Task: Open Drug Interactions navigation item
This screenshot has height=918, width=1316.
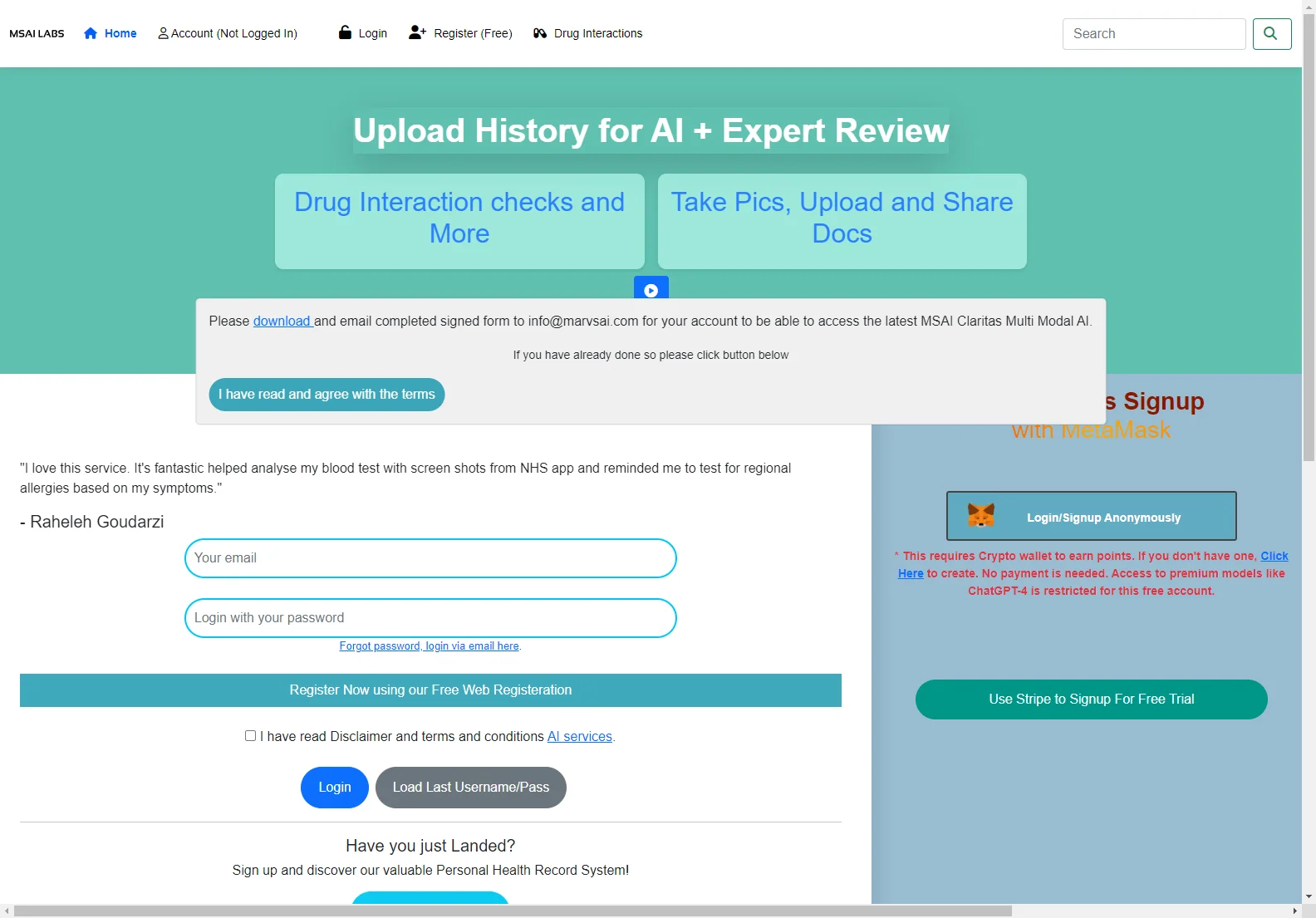Action: coord(588,33)
